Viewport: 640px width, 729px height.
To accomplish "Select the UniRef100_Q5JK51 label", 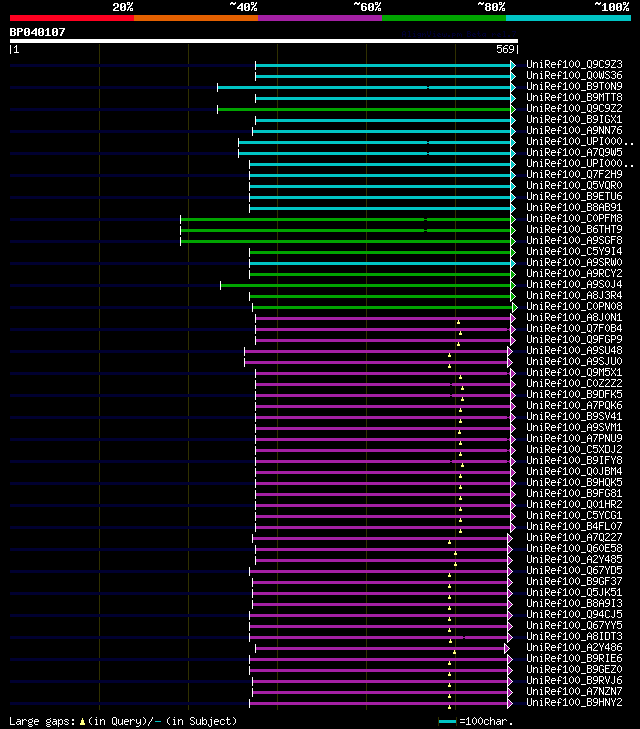I will coord(574,592).
